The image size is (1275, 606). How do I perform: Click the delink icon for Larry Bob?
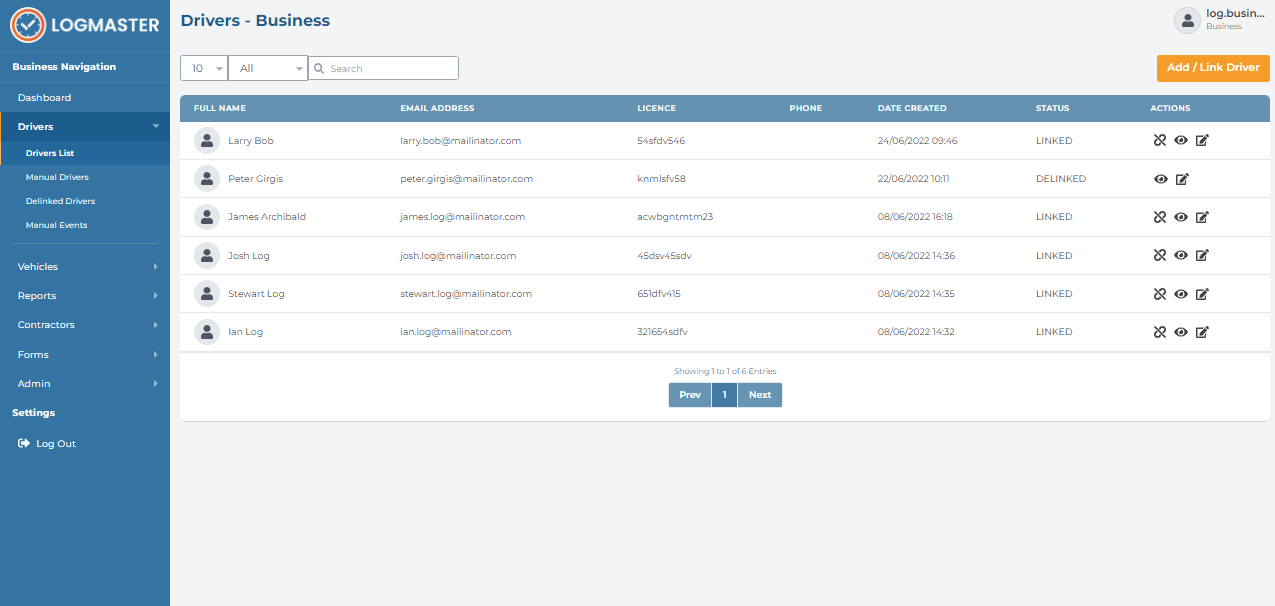pos(1160,140)
